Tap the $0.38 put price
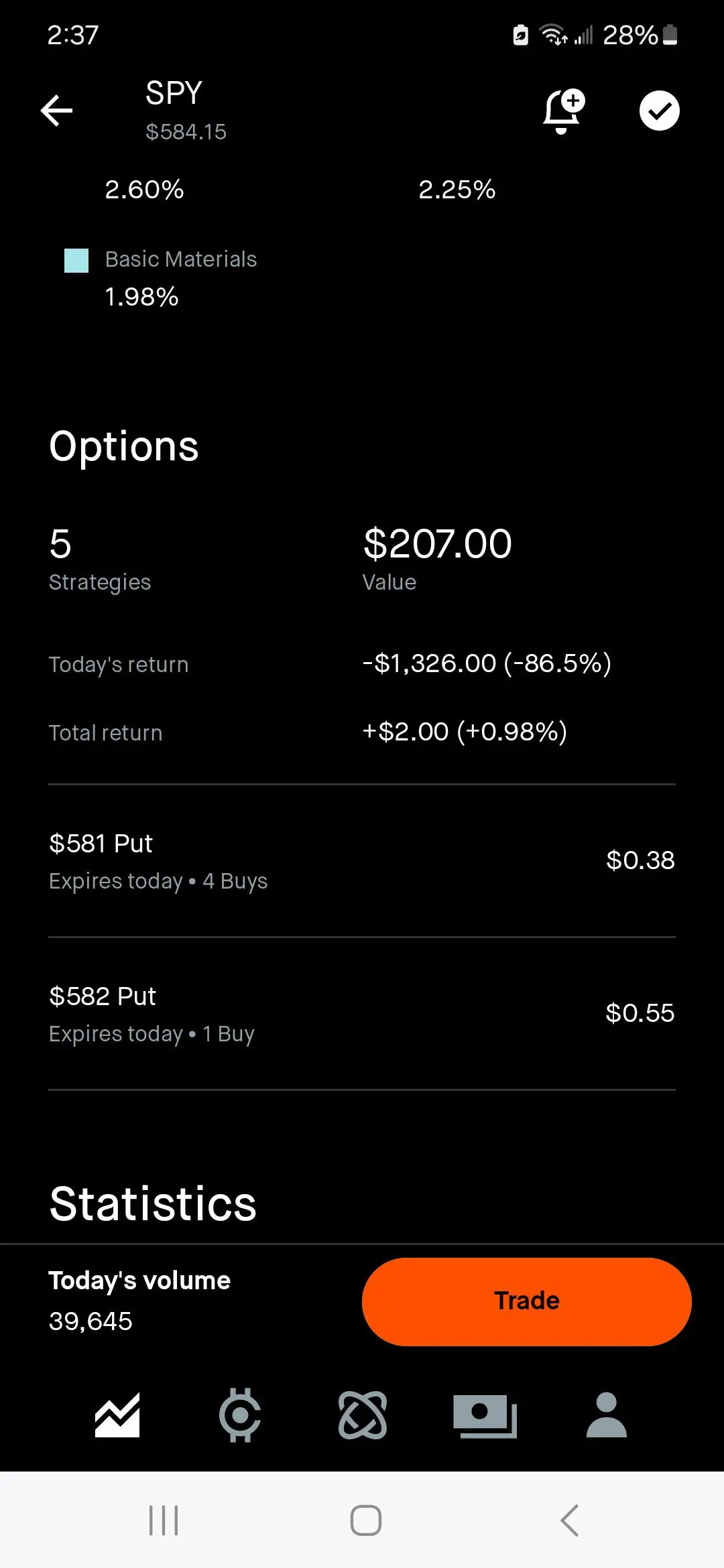The width and height of the screenshot is (724, 1568). point(640,860)
